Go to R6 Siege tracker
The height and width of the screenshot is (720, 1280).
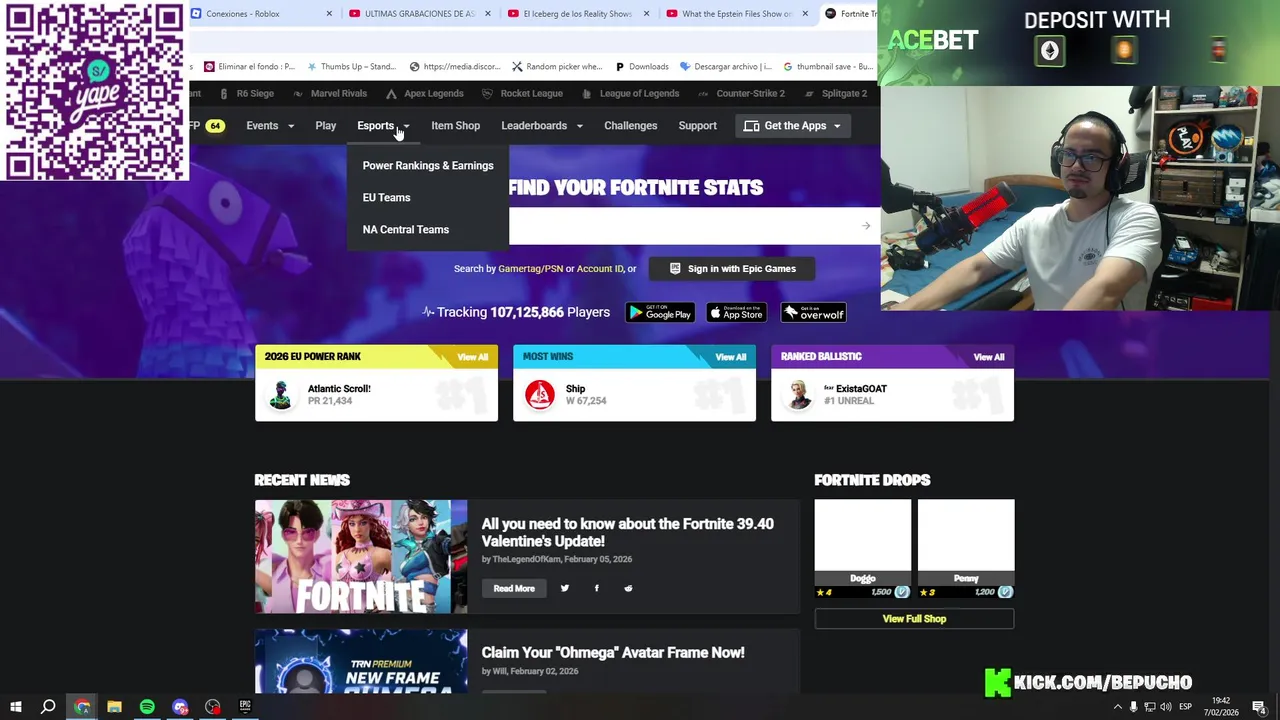tap(246, 94)
